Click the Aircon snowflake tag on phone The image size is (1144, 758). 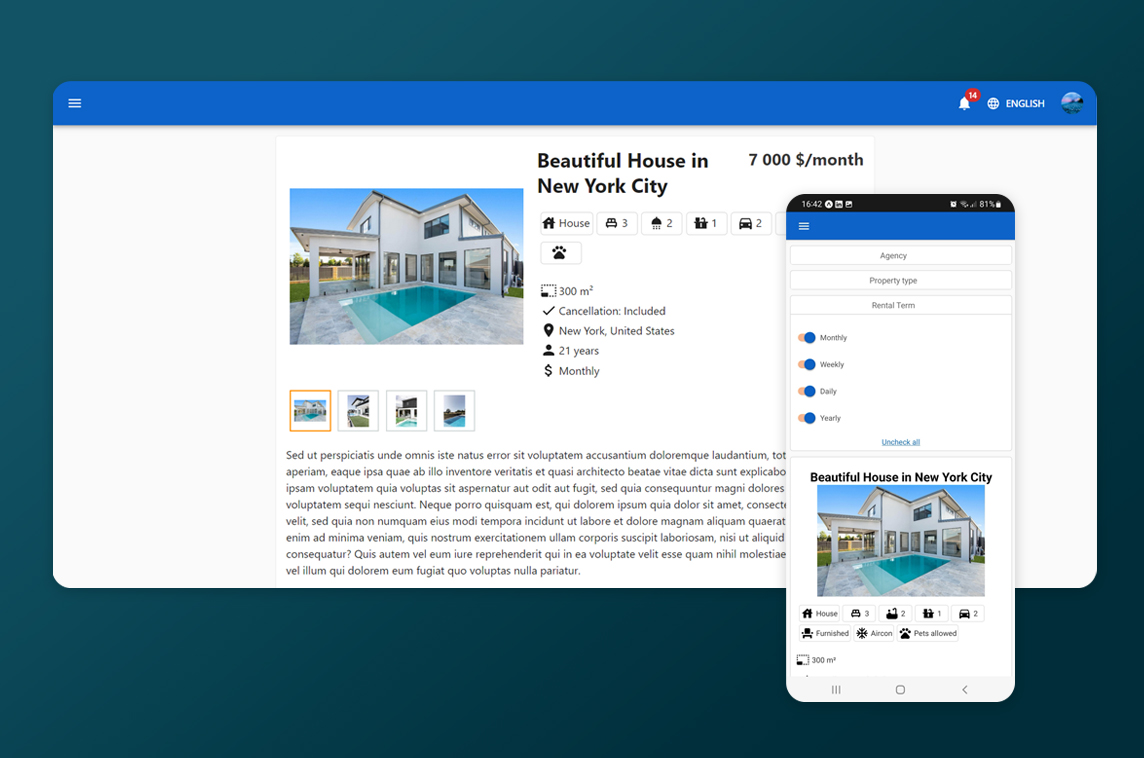tap(874, 633)
